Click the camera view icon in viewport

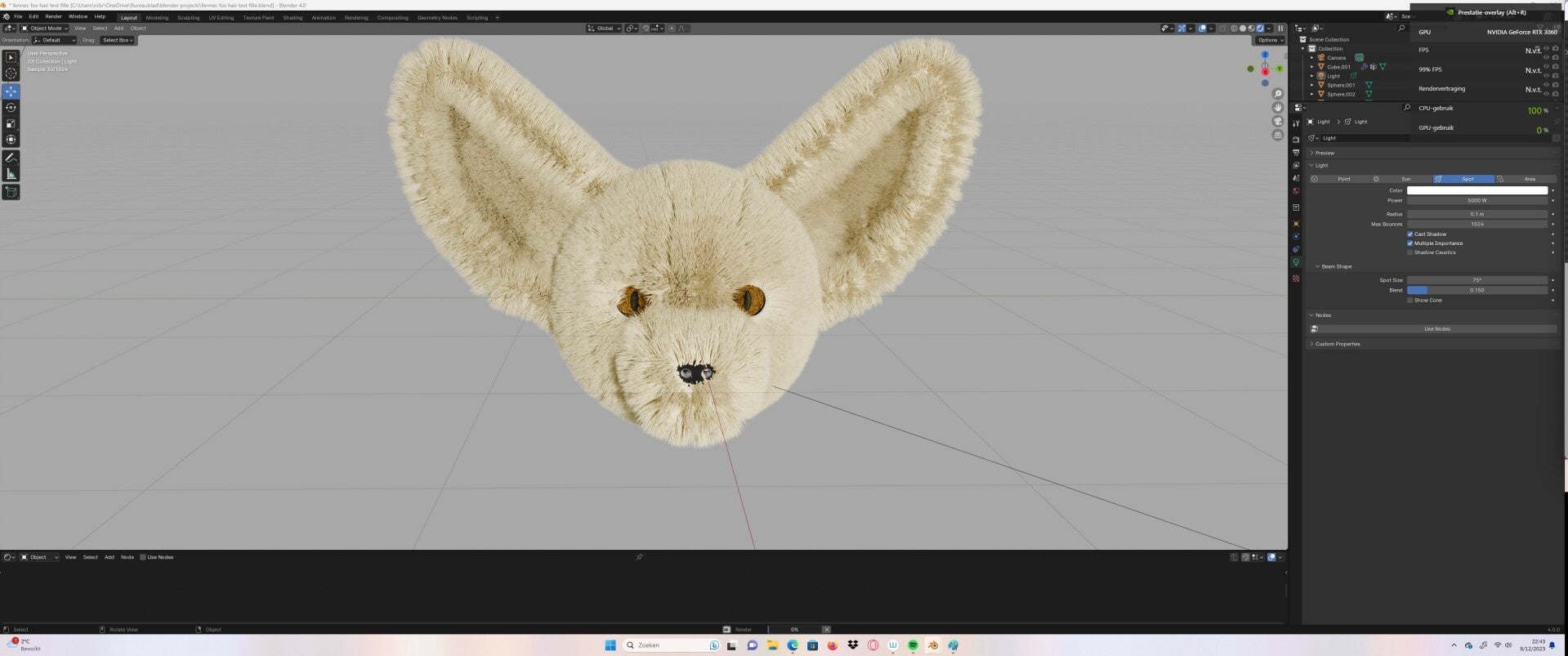tap(1278, 122)
